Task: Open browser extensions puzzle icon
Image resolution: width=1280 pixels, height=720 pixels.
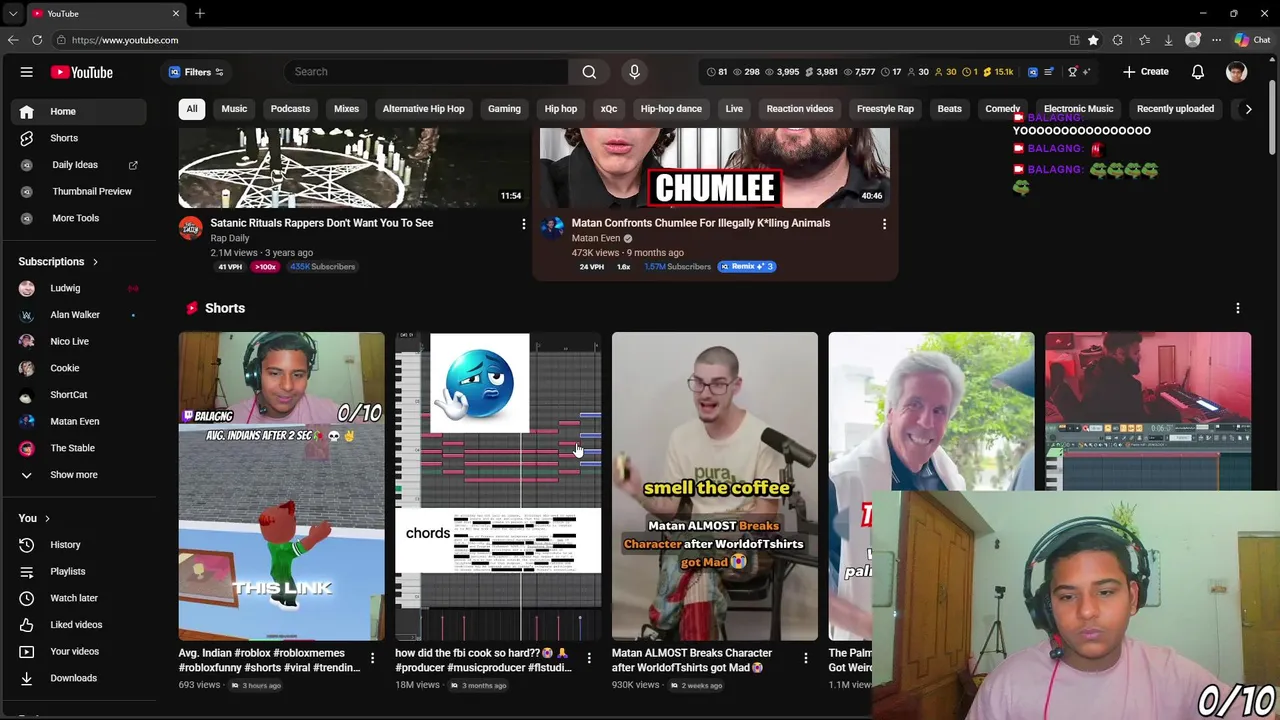Action: [x=1118, y=40]
